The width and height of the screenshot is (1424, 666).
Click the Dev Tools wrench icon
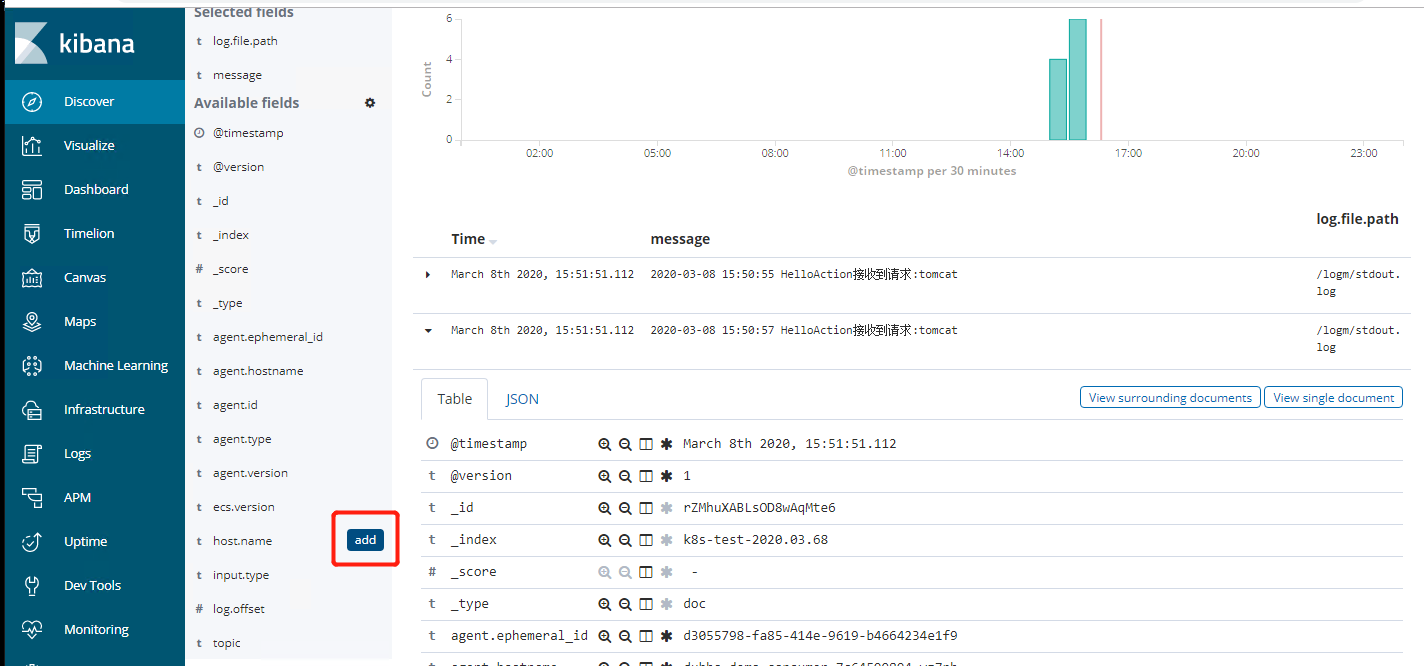32,586
